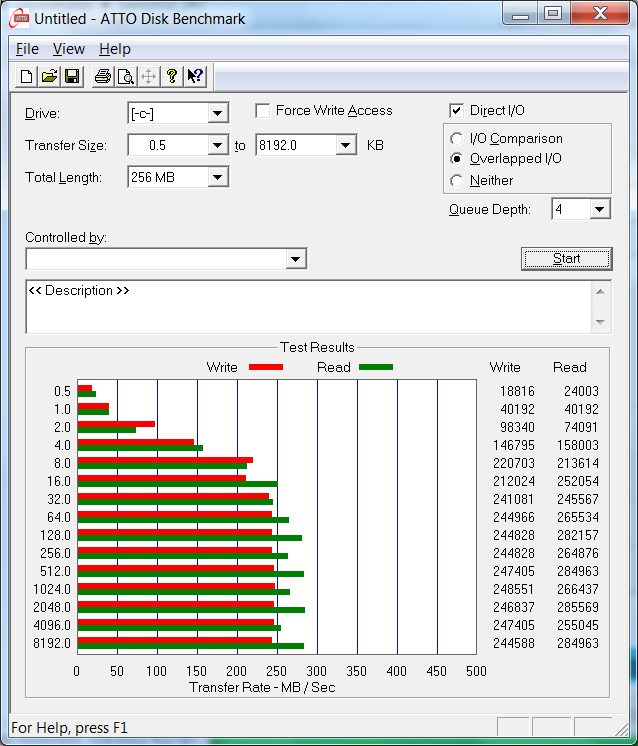The image size is (638, 746).
Task: Click the read value 158003
Action: [x=578, y=445]
